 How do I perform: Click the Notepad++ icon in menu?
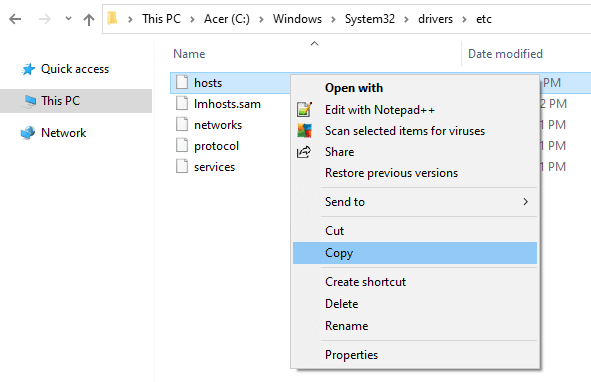tap(304, 110)
